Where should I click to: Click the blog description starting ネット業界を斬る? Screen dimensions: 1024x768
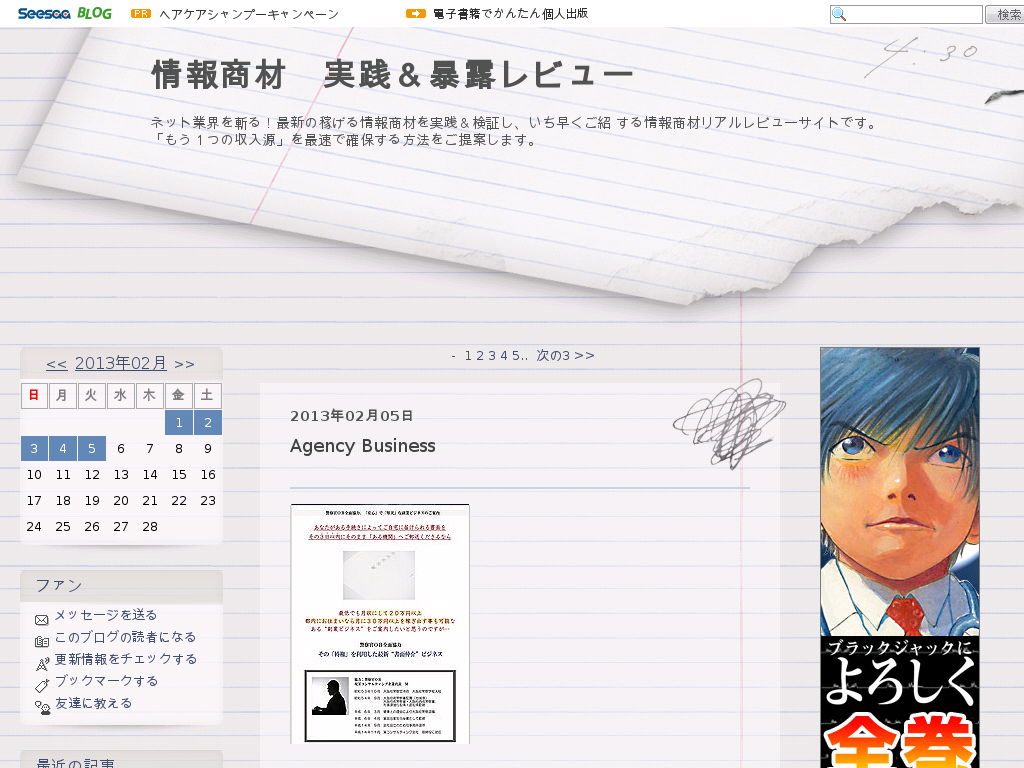click(x=514, y=131)
